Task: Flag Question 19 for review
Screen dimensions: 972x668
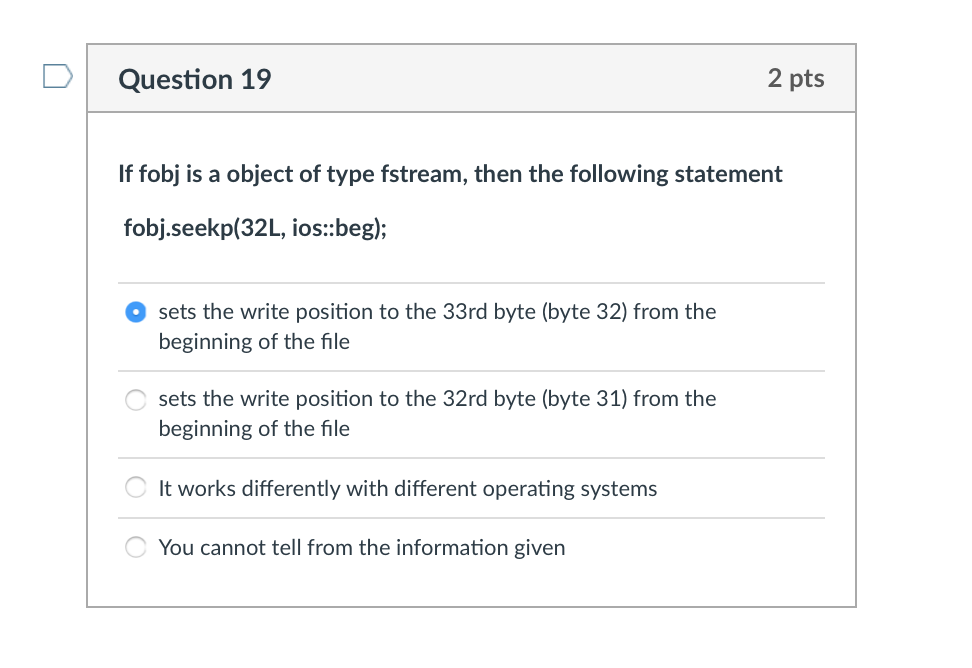Action: click(58, 76)
